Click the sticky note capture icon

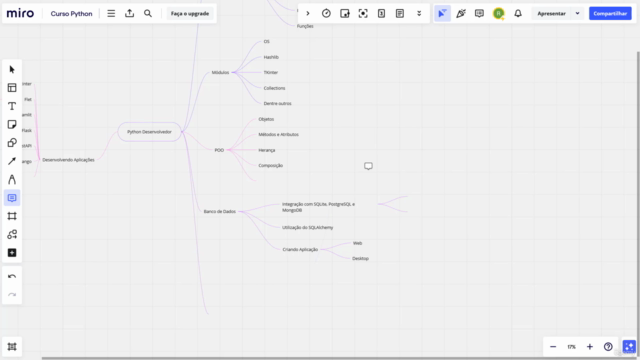tap(345, 13)
